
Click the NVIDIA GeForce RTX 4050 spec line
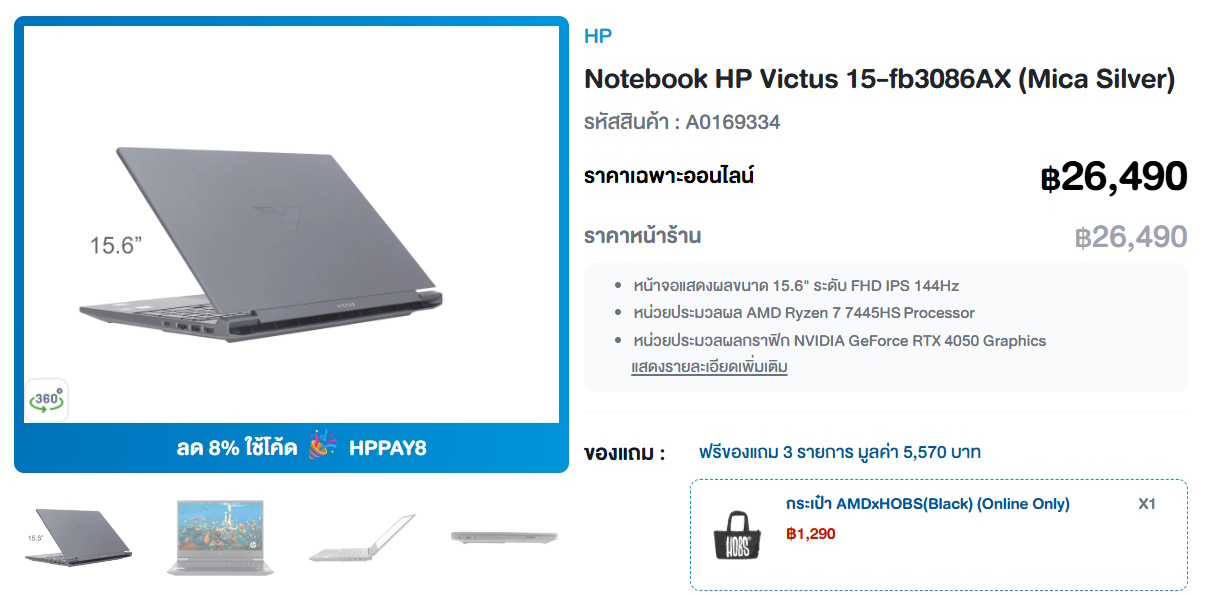pyautogui.click(x=839, y=340)
